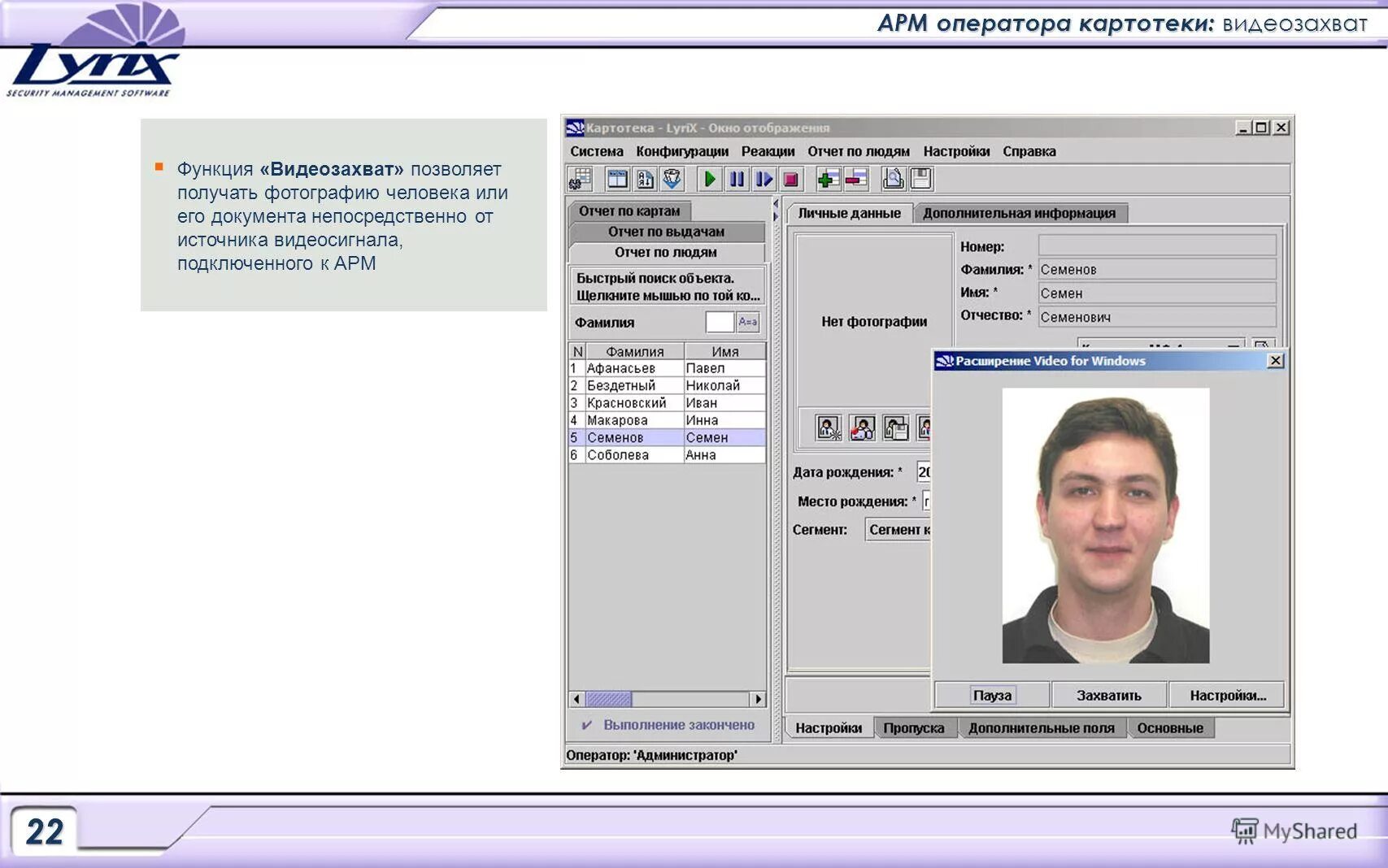Click the Быстрый поиск объекта hint box
The image size is (1388, 868).
[x=666, y=286]
